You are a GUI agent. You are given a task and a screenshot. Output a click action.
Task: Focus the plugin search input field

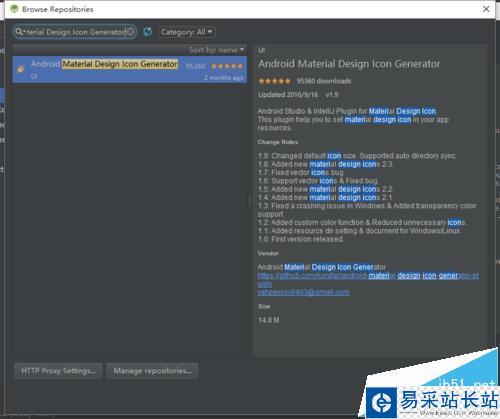[75, 32]
